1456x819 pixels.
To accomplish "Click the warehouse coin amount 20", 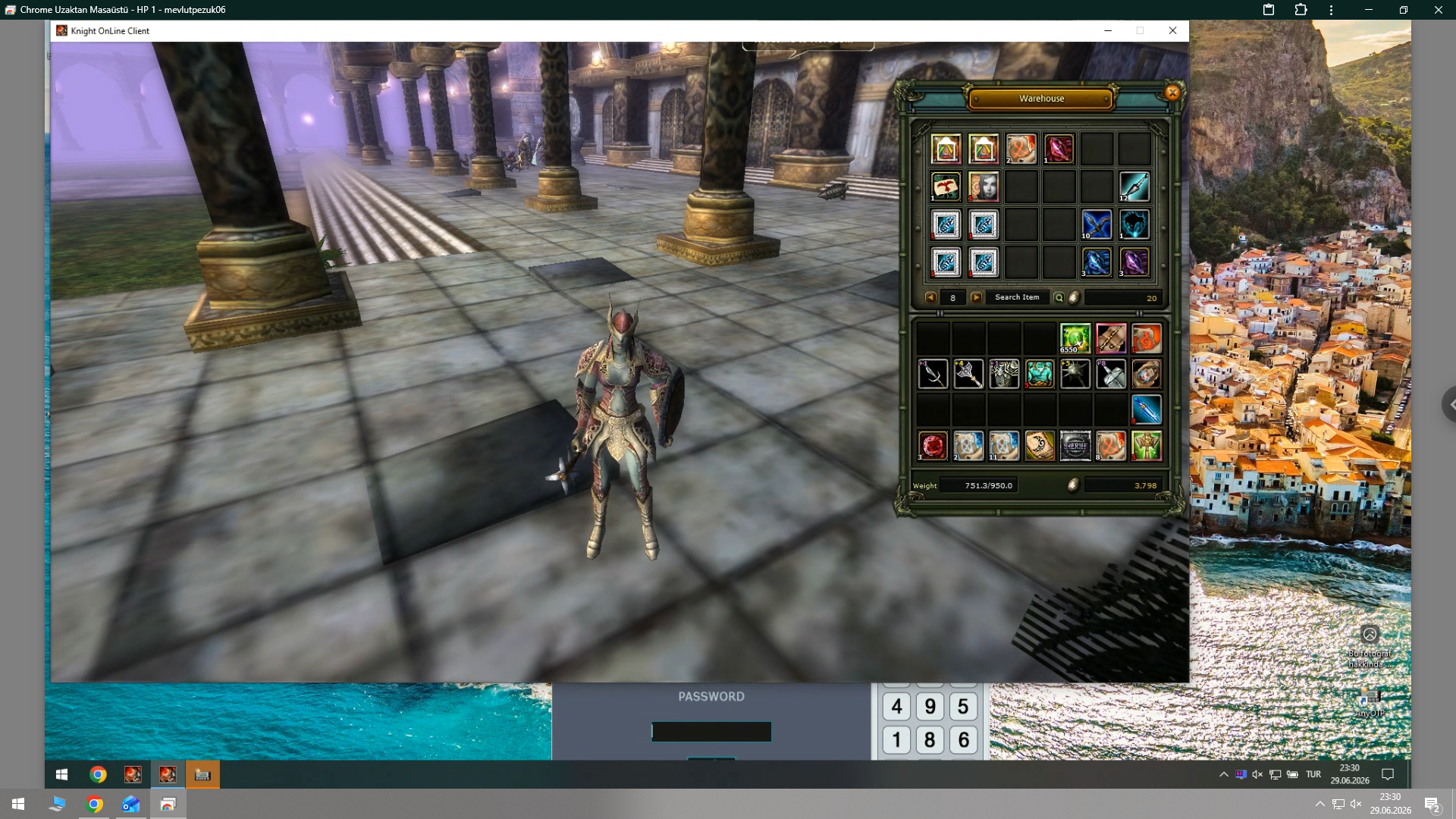I will [1122, 298].
